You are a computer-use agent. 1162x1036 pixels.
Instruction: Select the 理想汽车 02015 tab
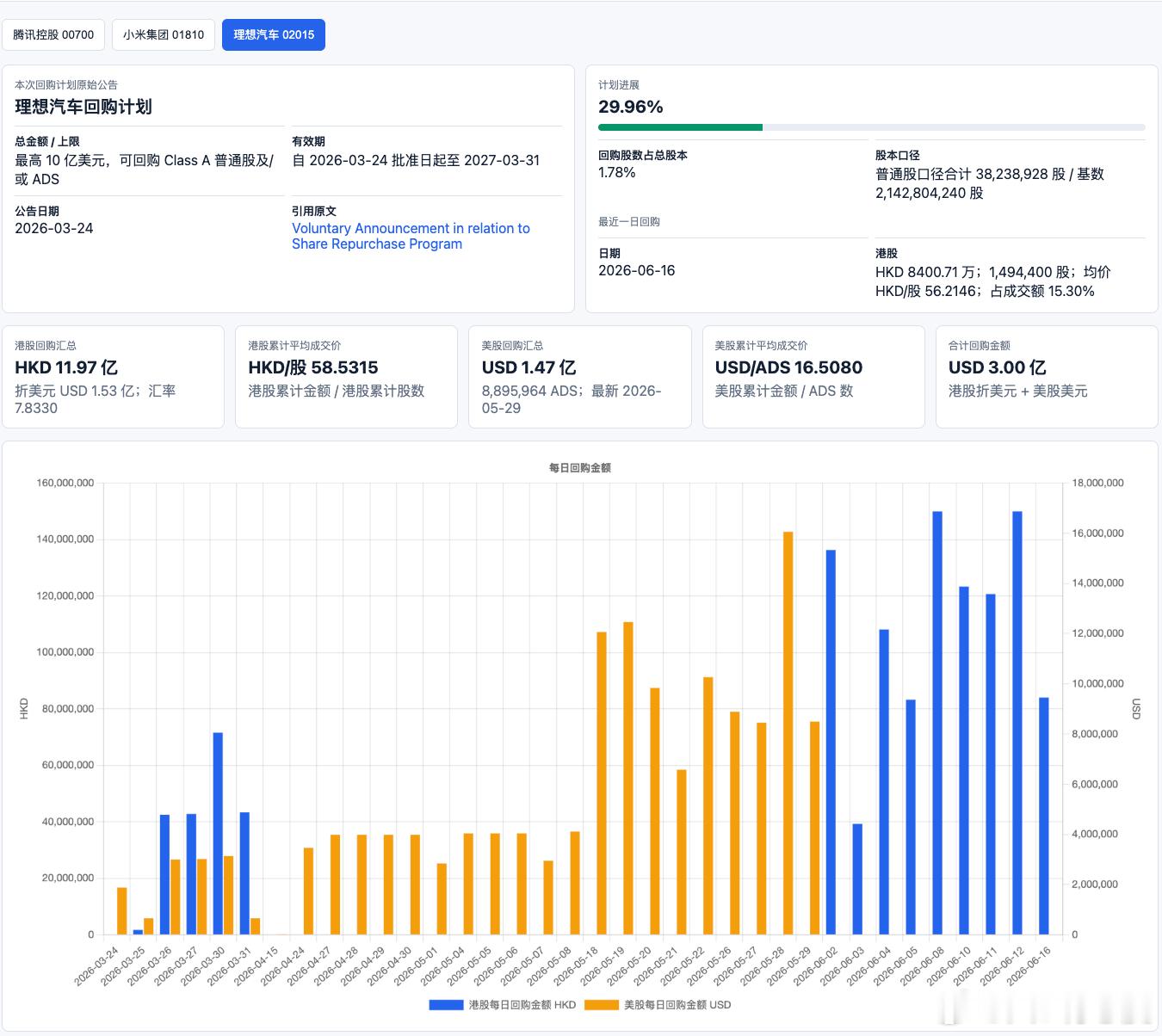(x=274, y=35)
